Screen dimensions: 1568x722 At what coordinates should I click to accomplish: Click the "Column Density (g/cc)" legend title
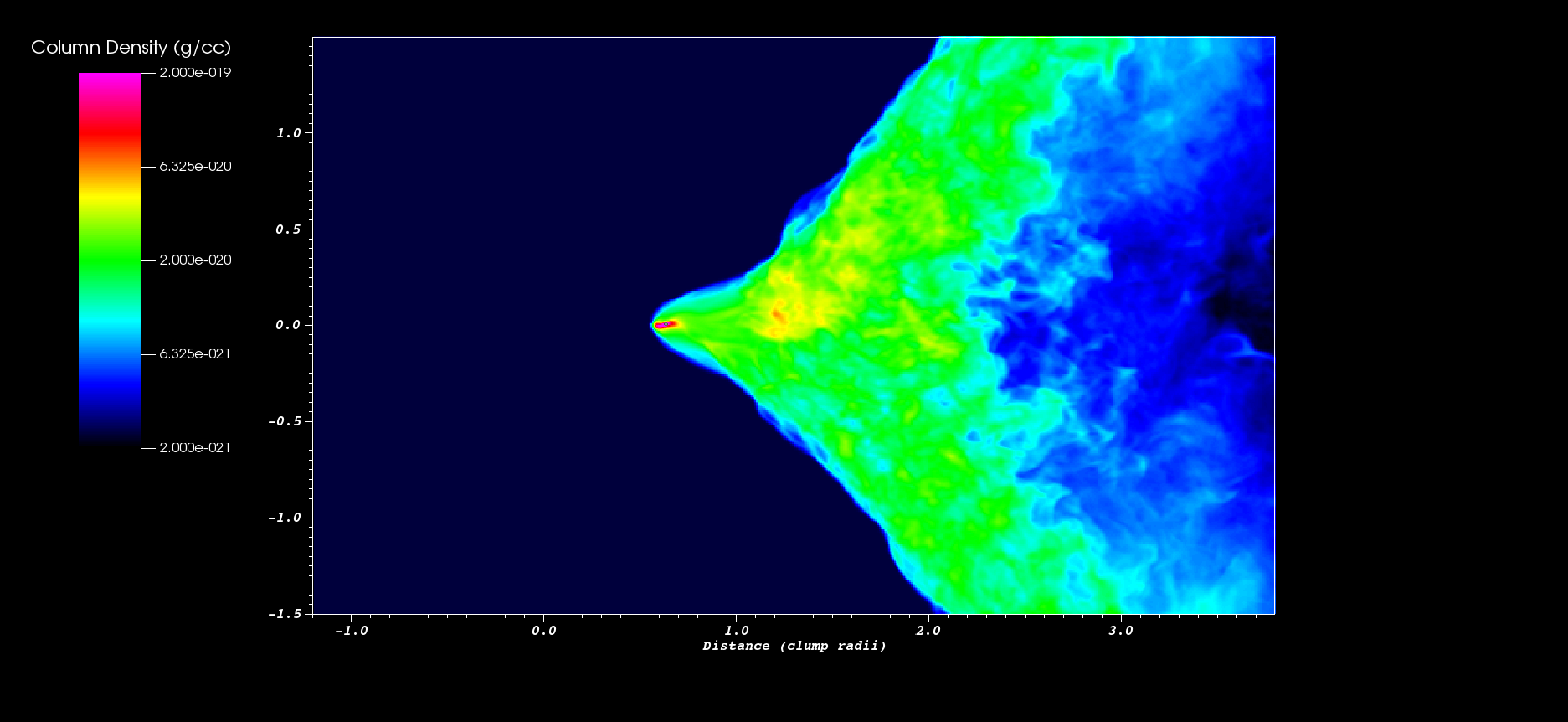131,48
